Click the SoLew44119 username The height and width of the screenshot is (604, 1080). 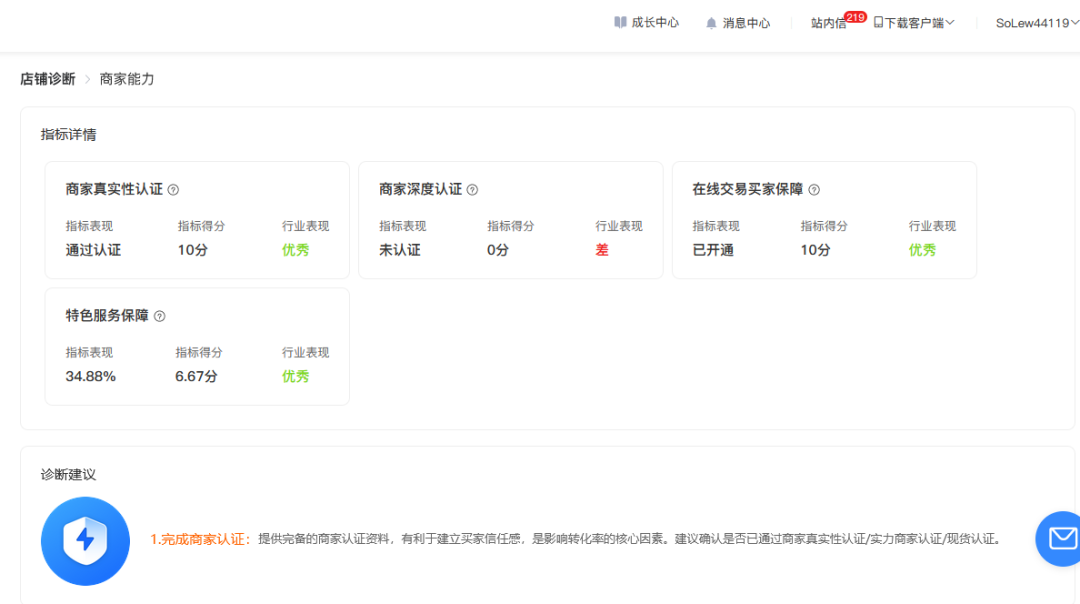pos(1030,21)
